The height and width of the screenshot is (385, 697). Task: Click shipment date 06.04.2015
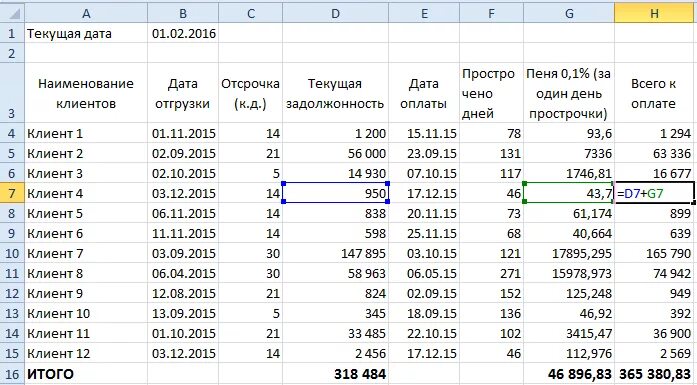click(183, 273)
